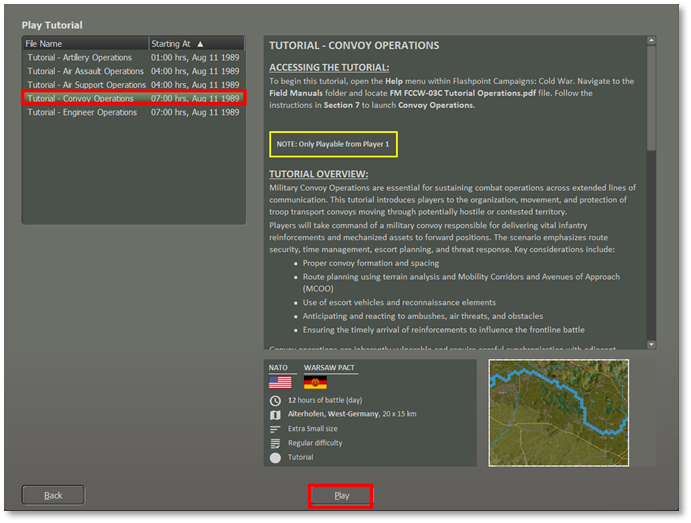Screen dimensions: 691x523
Task: Click the size icon next to Extra Small
Action: click(x=275, y=429)
